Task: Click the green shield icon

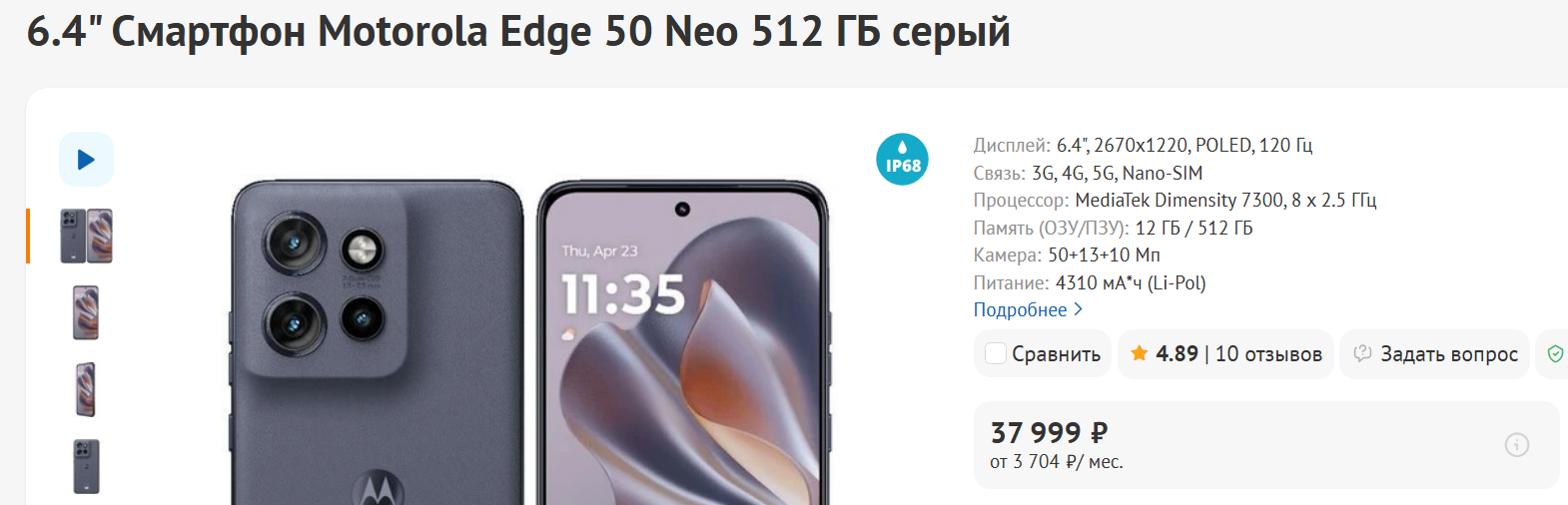Action: [x=1555, y=353]
